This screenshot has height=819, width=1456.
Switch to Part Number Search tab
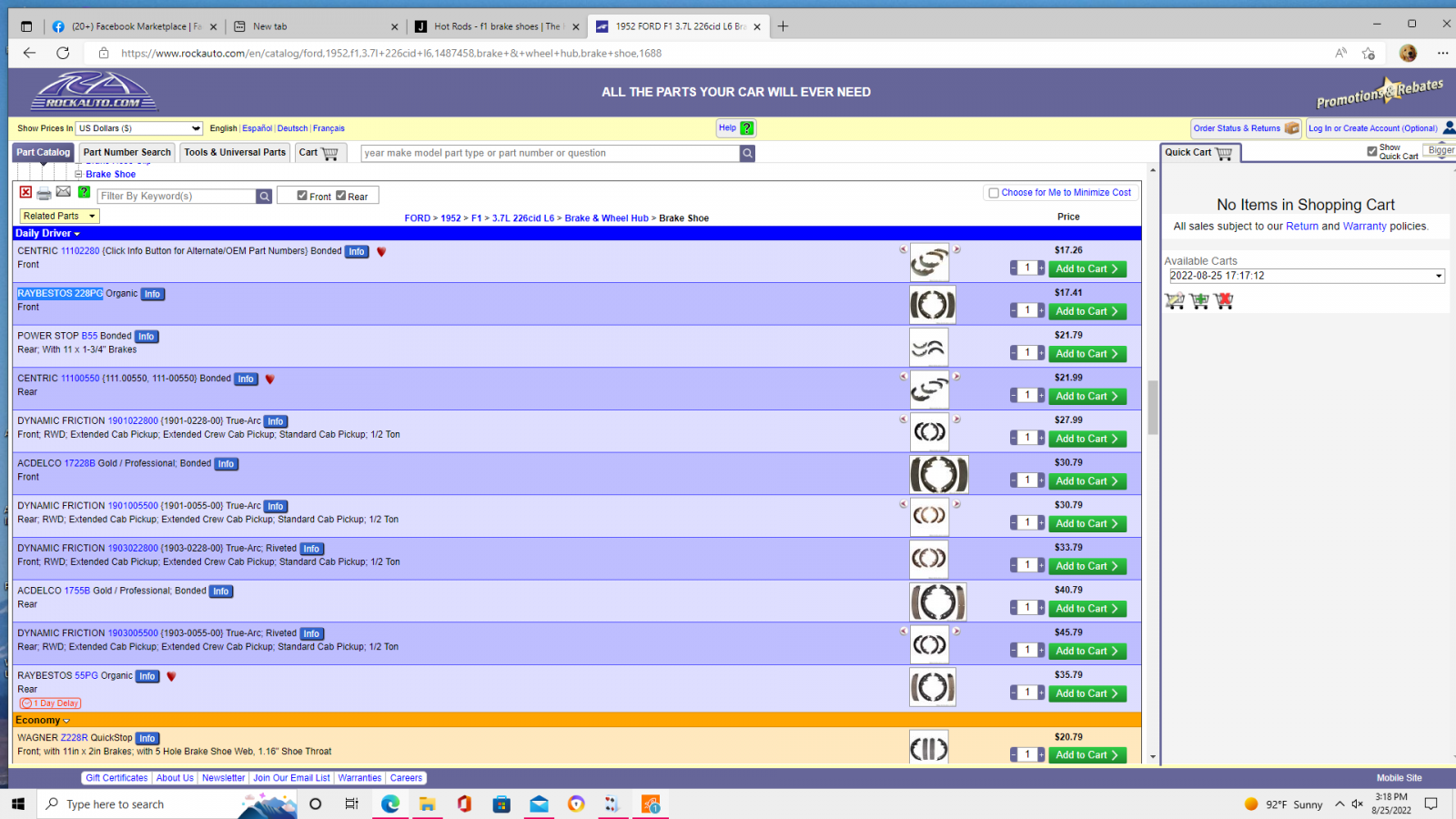point(127,153)
